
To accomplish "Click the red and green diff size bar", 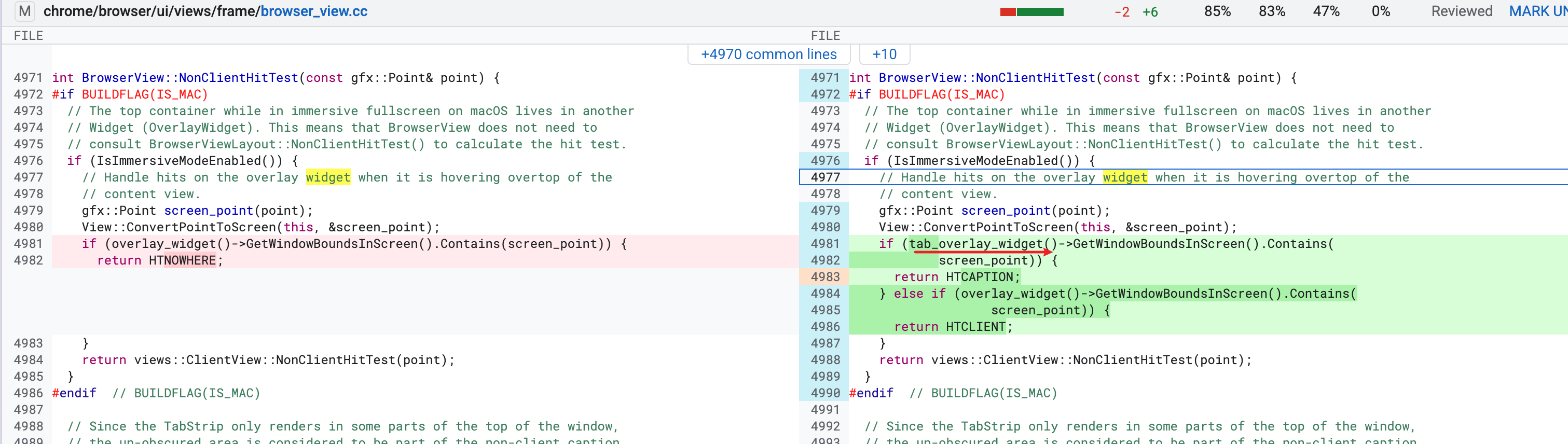I will click(1031, 12).
